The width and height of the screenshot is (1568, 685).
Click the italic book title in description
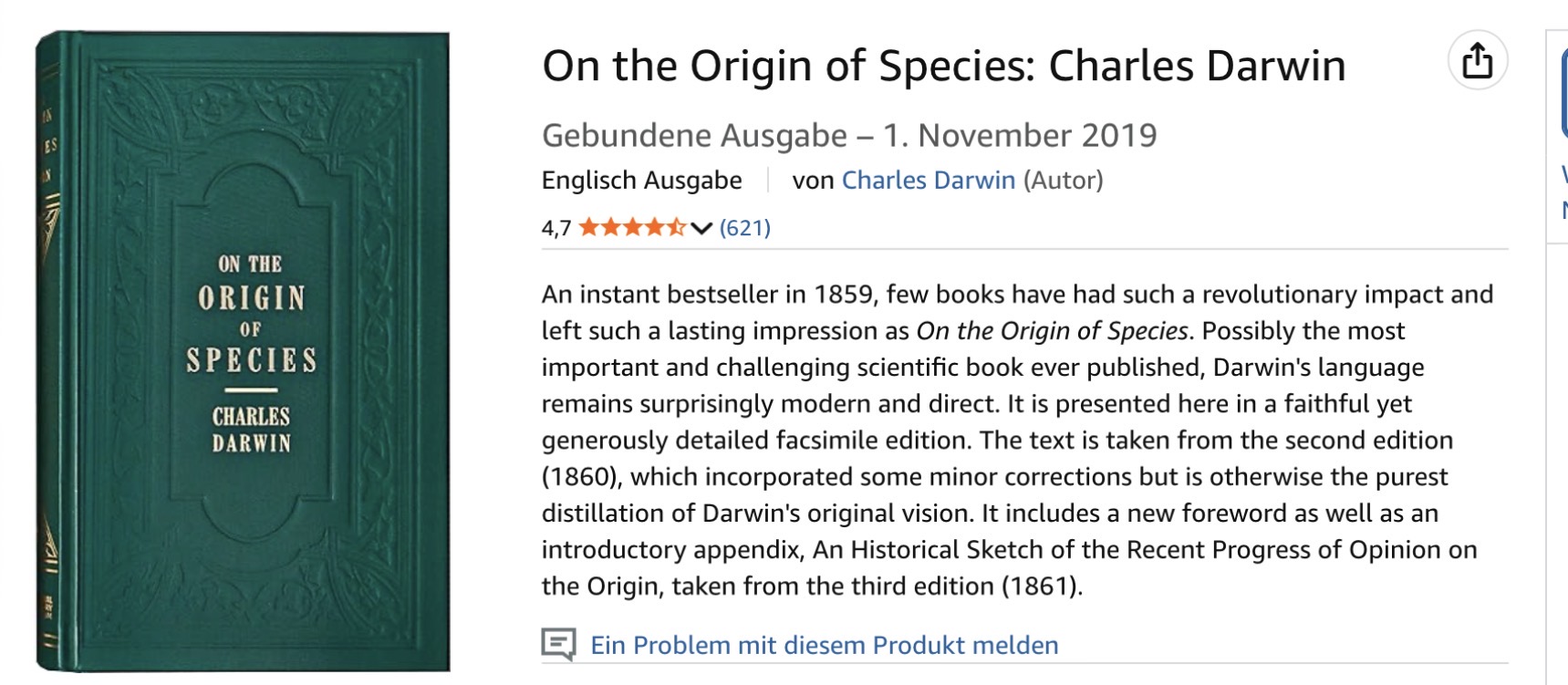pyautogui.click(x=1052, y=331)
